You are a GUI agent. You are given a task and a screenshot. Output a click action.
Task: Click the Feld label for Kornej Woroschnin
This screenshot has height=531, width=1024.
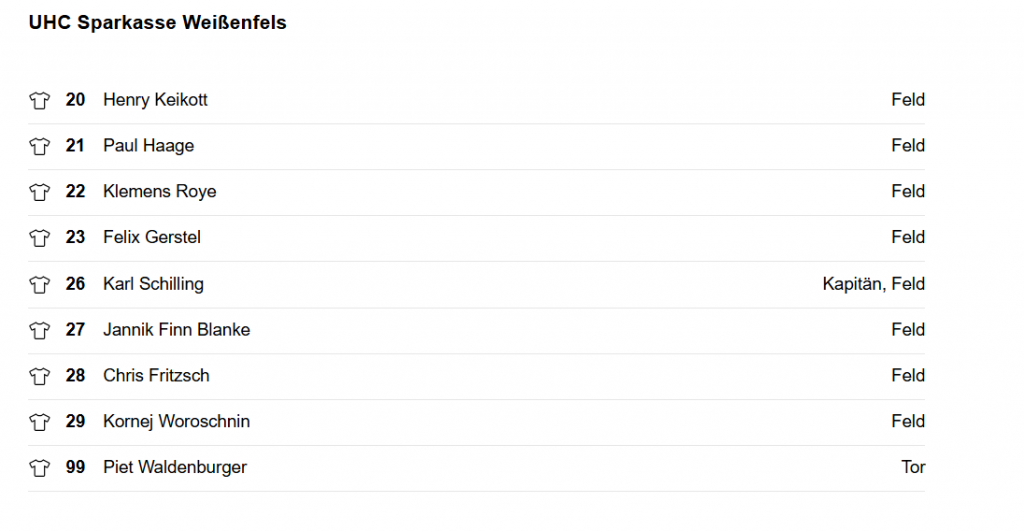coord(908,421)
